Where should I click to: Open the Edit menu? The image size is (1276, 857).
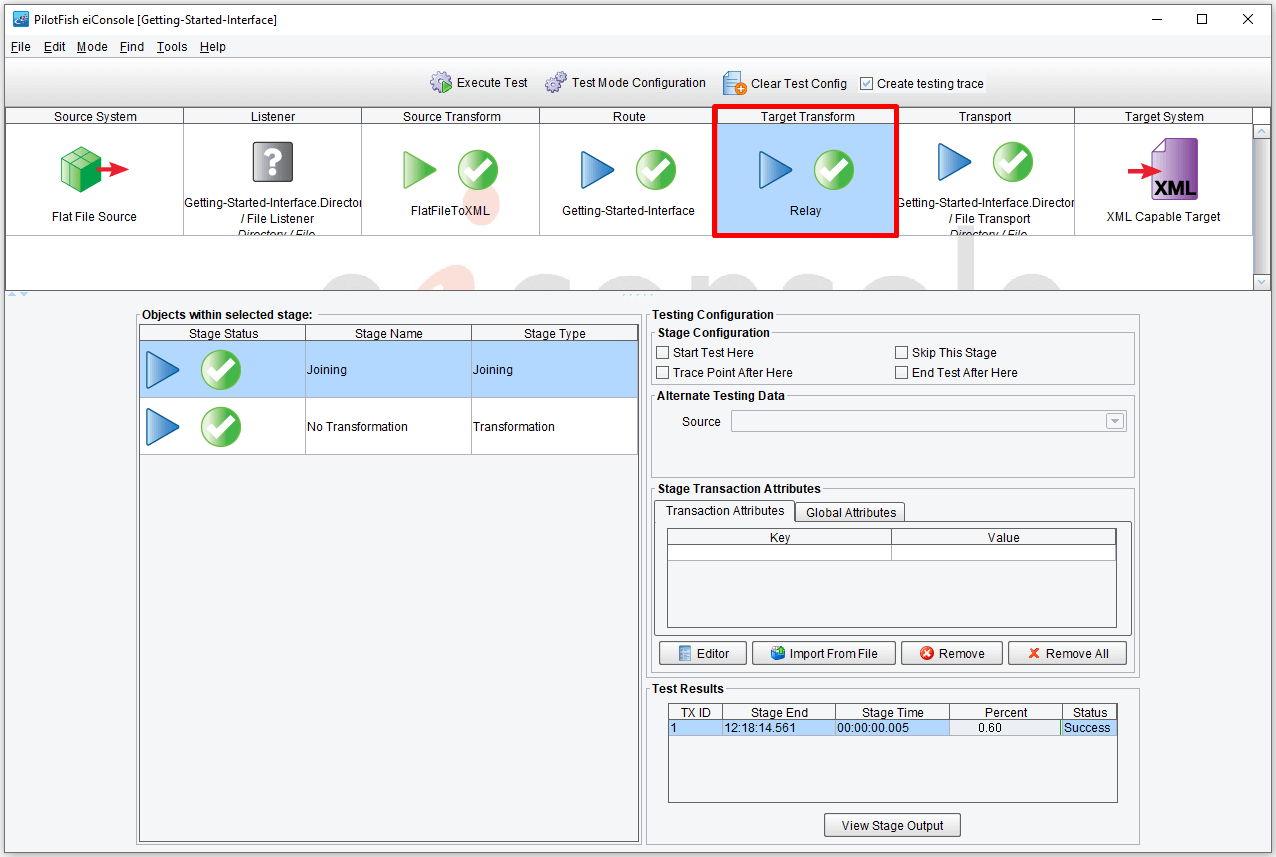click(55, 47)
